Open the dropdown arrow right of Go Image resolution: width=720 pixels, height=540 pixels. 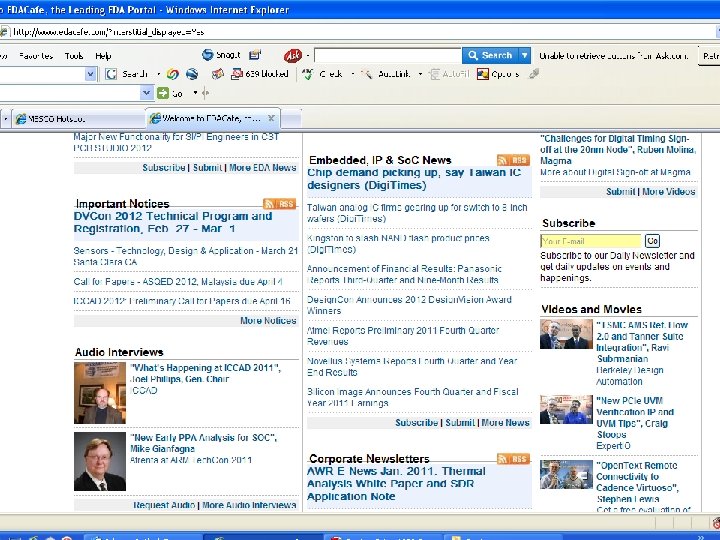click(195, 93)
